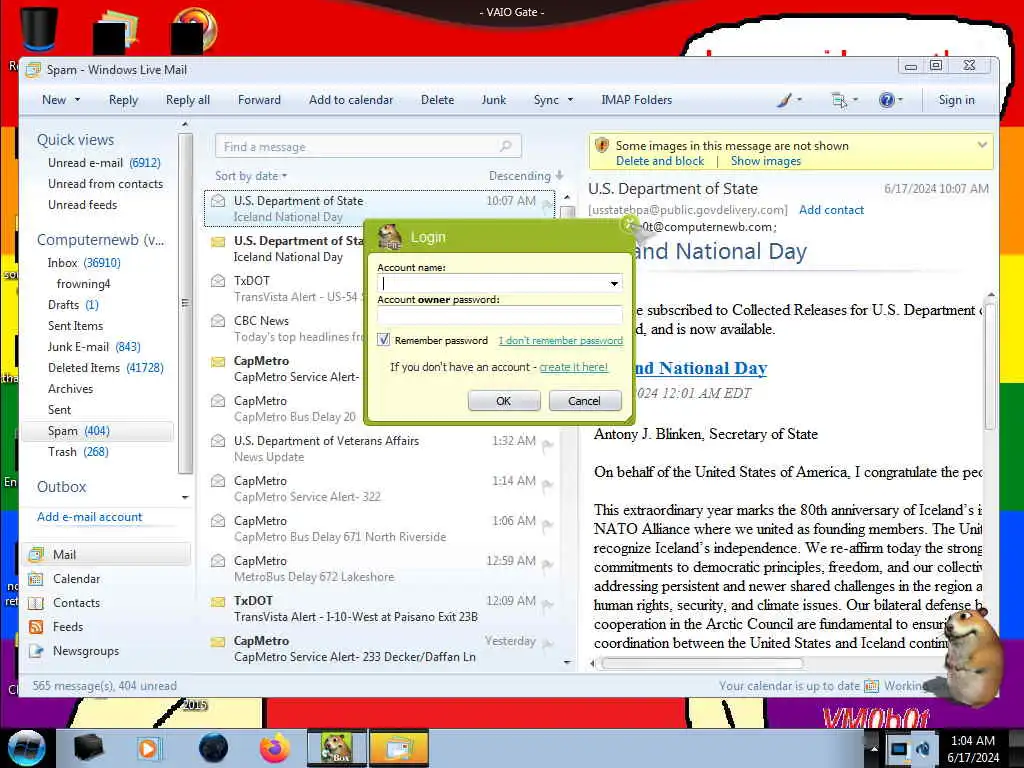Image resolution: width=1024 pixels, height=768 pixels.
Task: Click the calendar status icon in status bar
Action: click(x=871, y=686)
